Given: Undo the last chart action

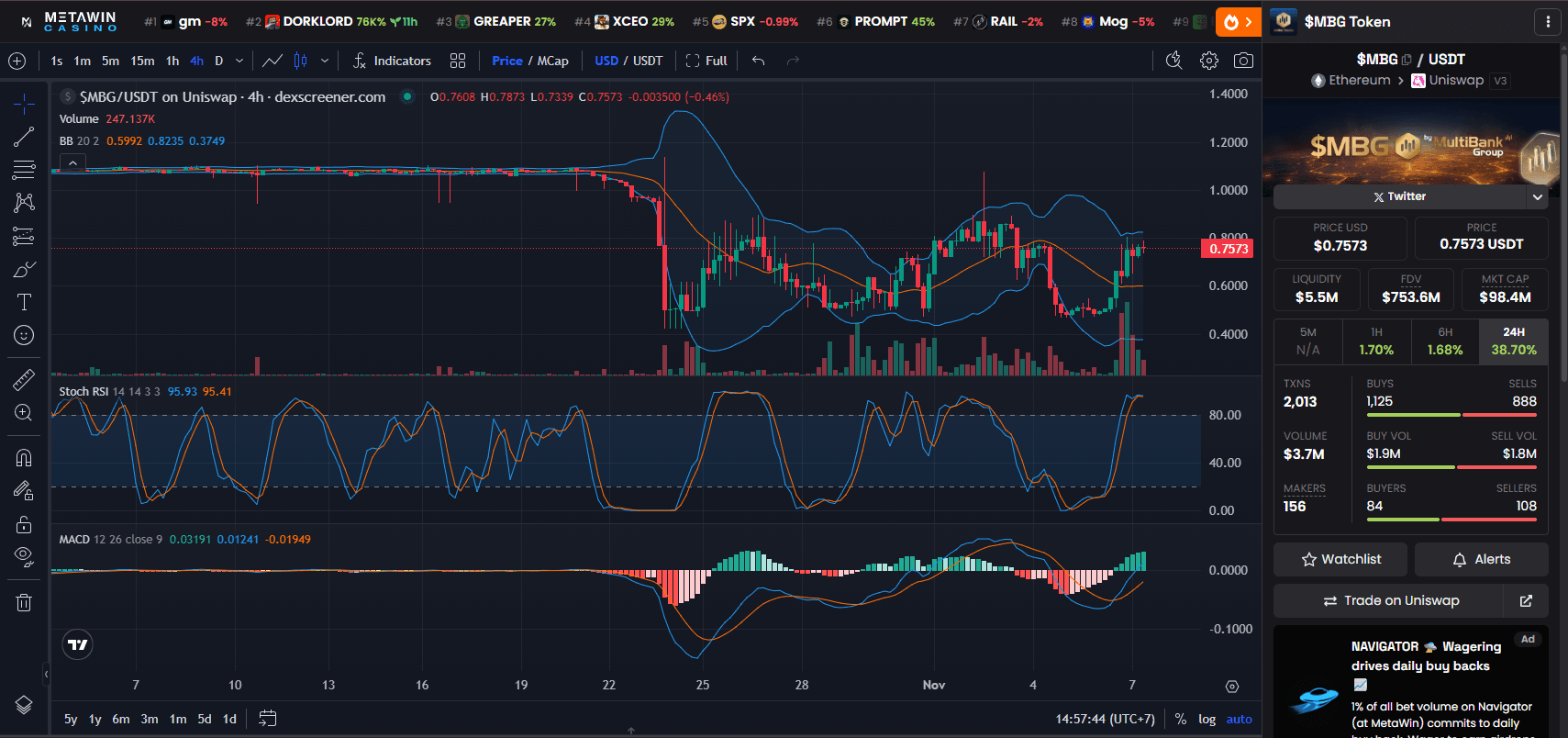Looking at the screenshot, I should click(x=758, y=61).
